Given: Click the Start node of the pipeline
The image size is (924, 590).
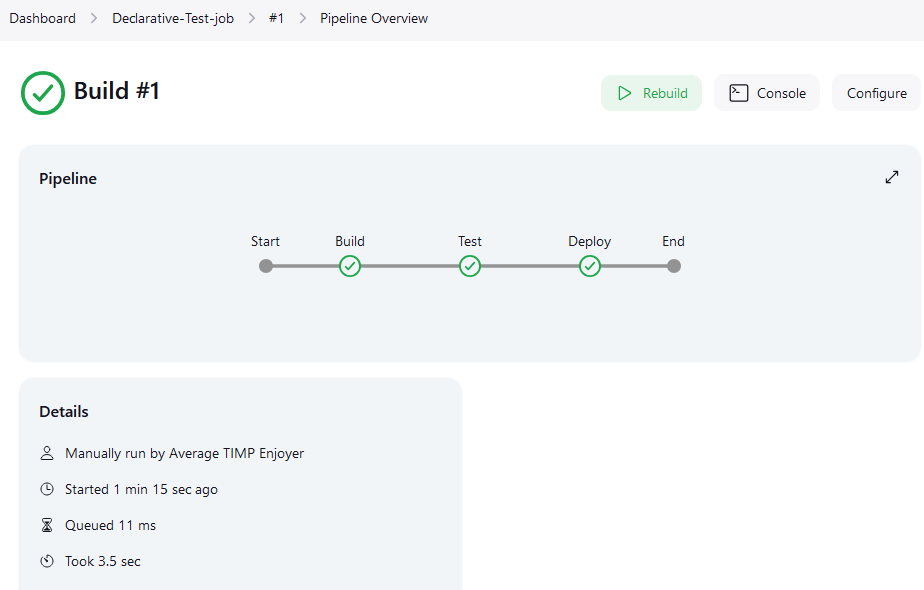Looking at the screenshot, I should click(266, 266).
